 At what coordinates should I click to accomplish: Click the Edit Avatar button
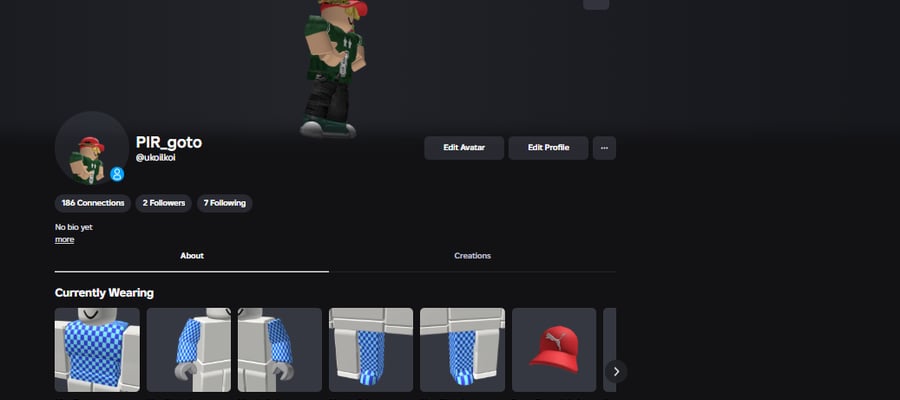click(x=464, y=148)
